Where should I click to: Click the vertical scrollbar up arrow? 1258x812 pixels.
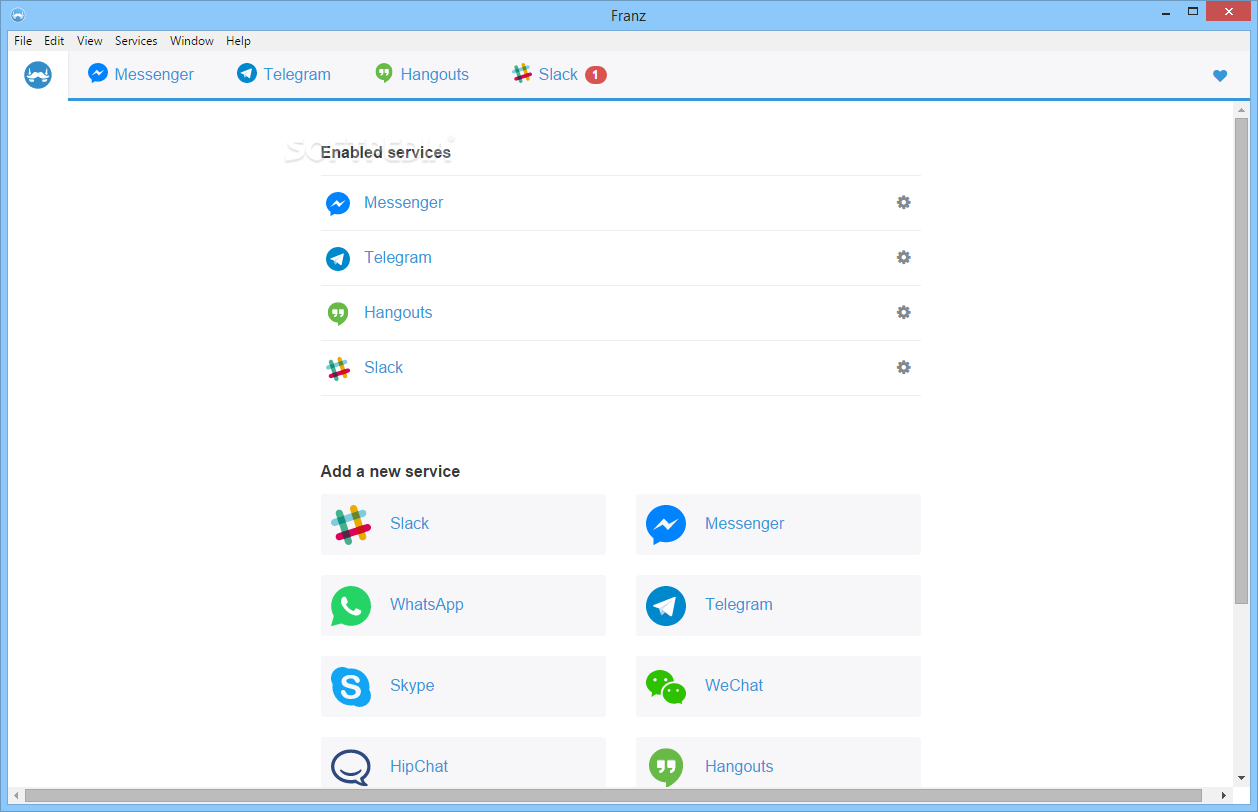coord(1241,109)
